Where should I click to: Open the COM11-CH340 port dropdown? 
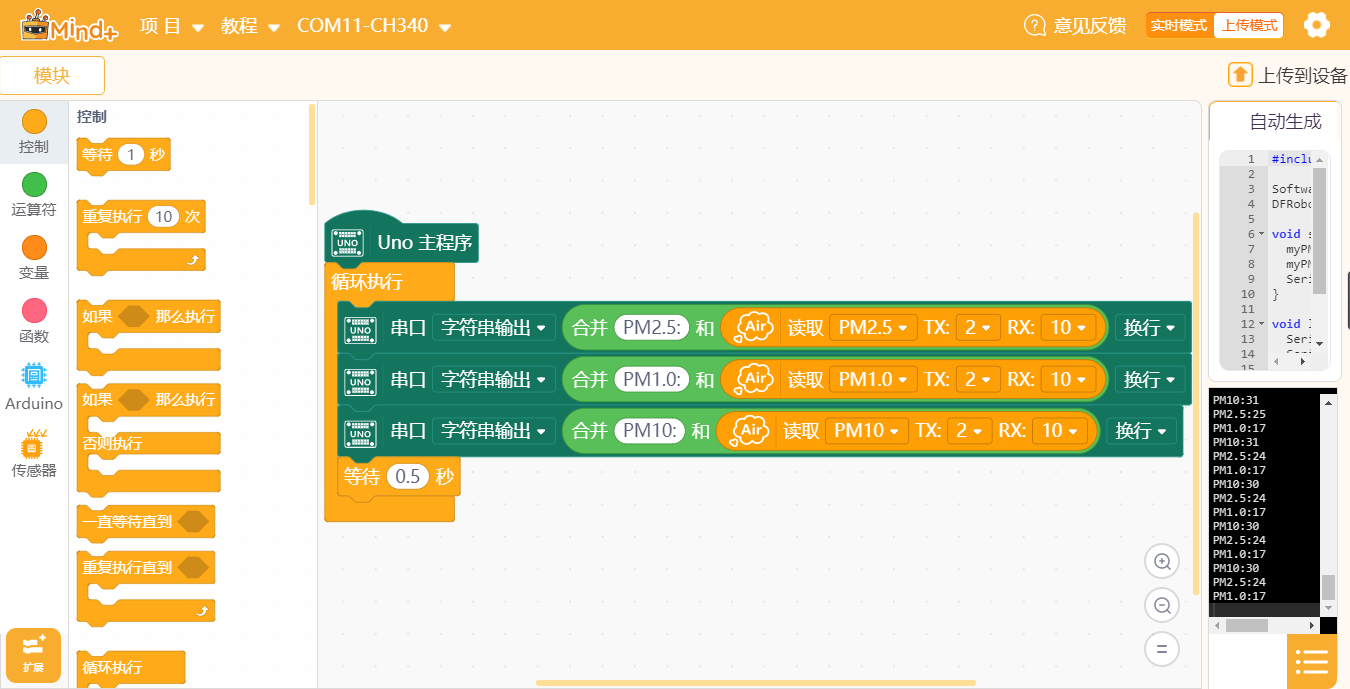pyautogui.click(x=374, y=26)
